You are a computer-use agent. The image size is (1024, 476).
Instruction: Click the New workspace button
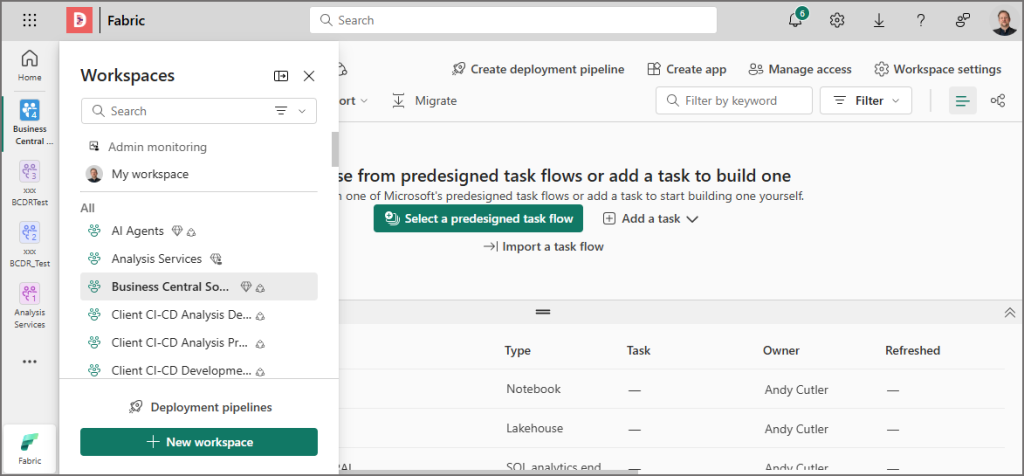click(x=199, y=442)
